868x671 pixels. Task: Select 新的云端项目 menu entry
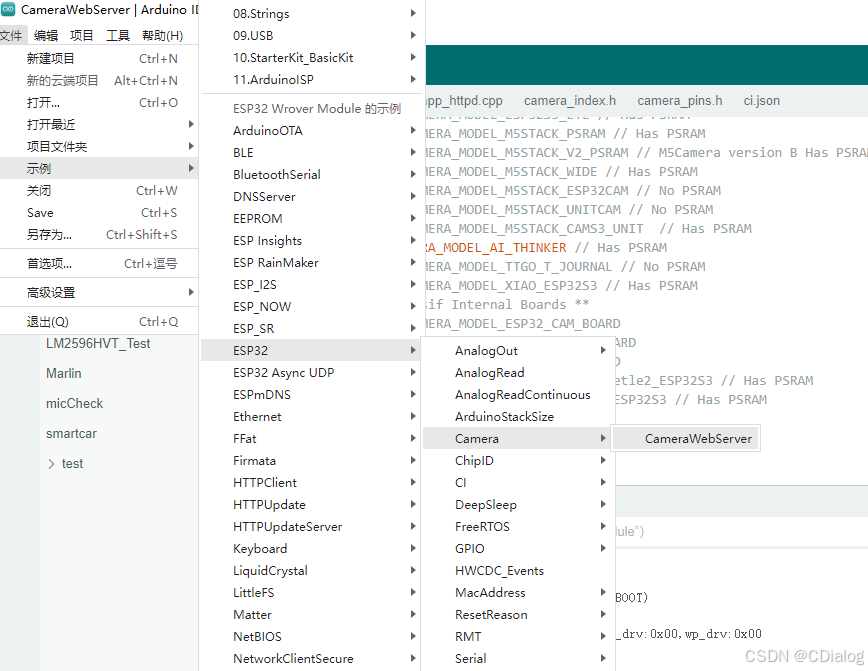tap(99, 80)
